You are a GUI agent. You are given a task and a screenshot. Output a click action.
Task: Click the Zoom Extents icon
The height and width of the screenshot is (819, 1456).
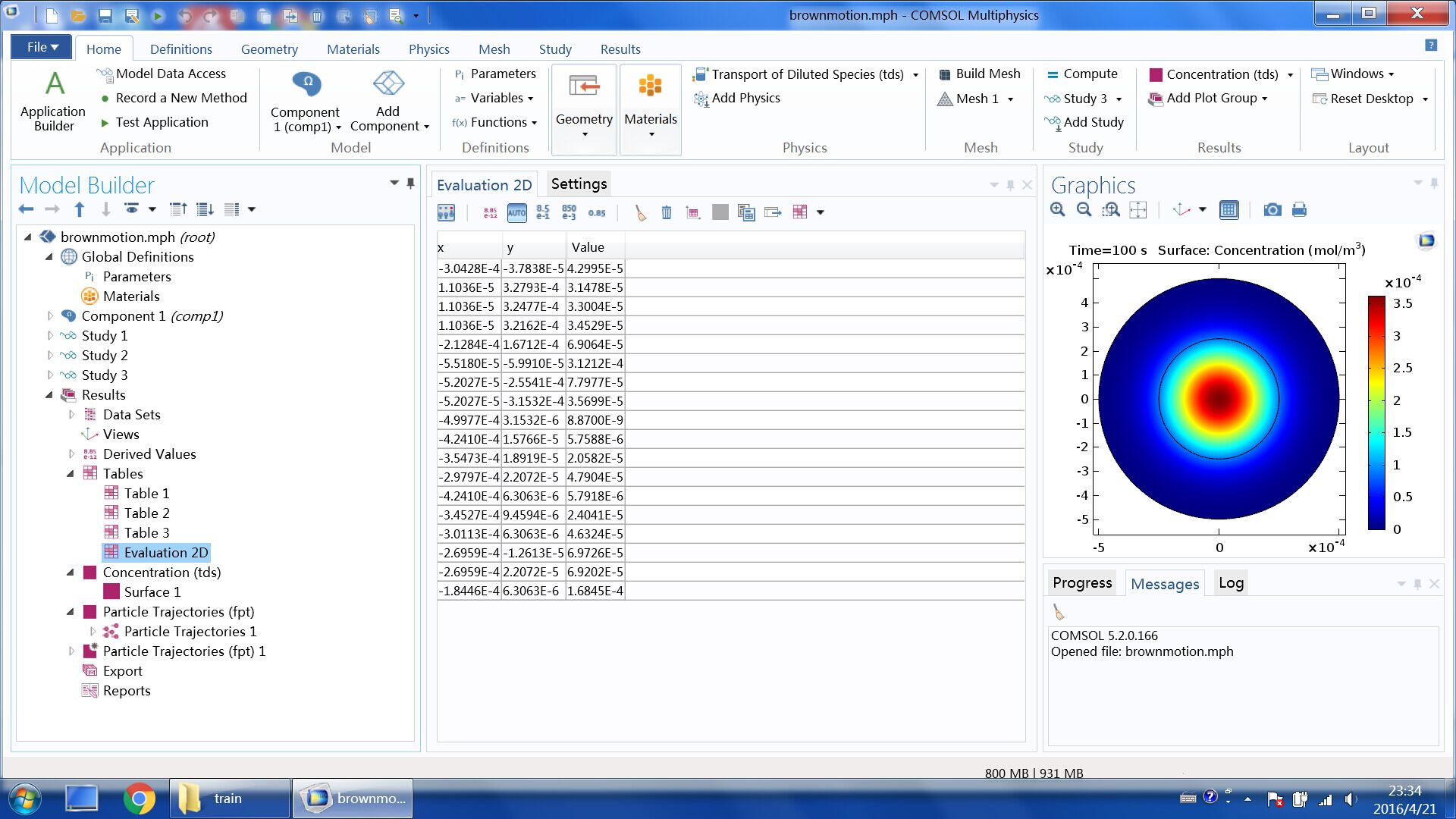pos(1137,210)
